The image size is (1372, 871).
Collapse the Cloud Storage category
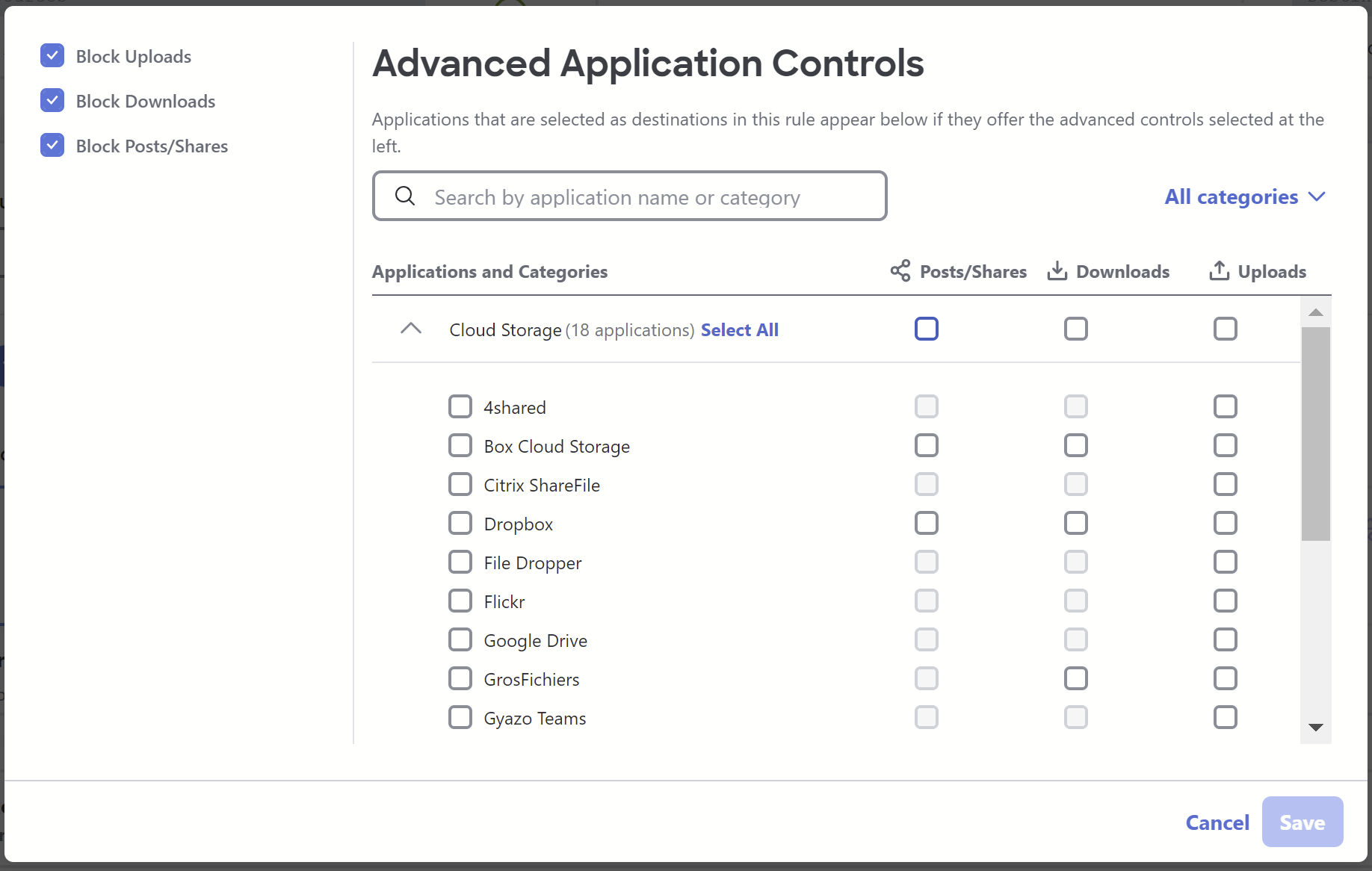(411, 329)
